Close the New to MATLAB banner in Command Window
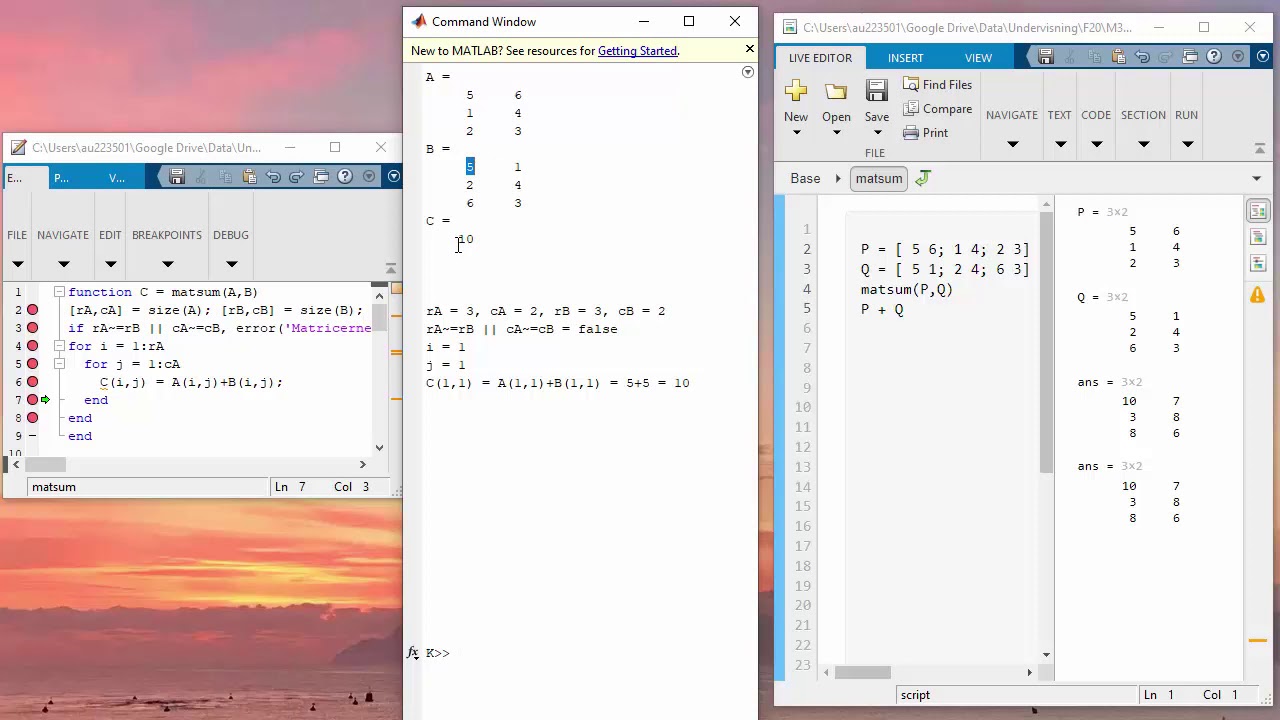Screen dimensions: 1280x720 (x=749, y=49)
